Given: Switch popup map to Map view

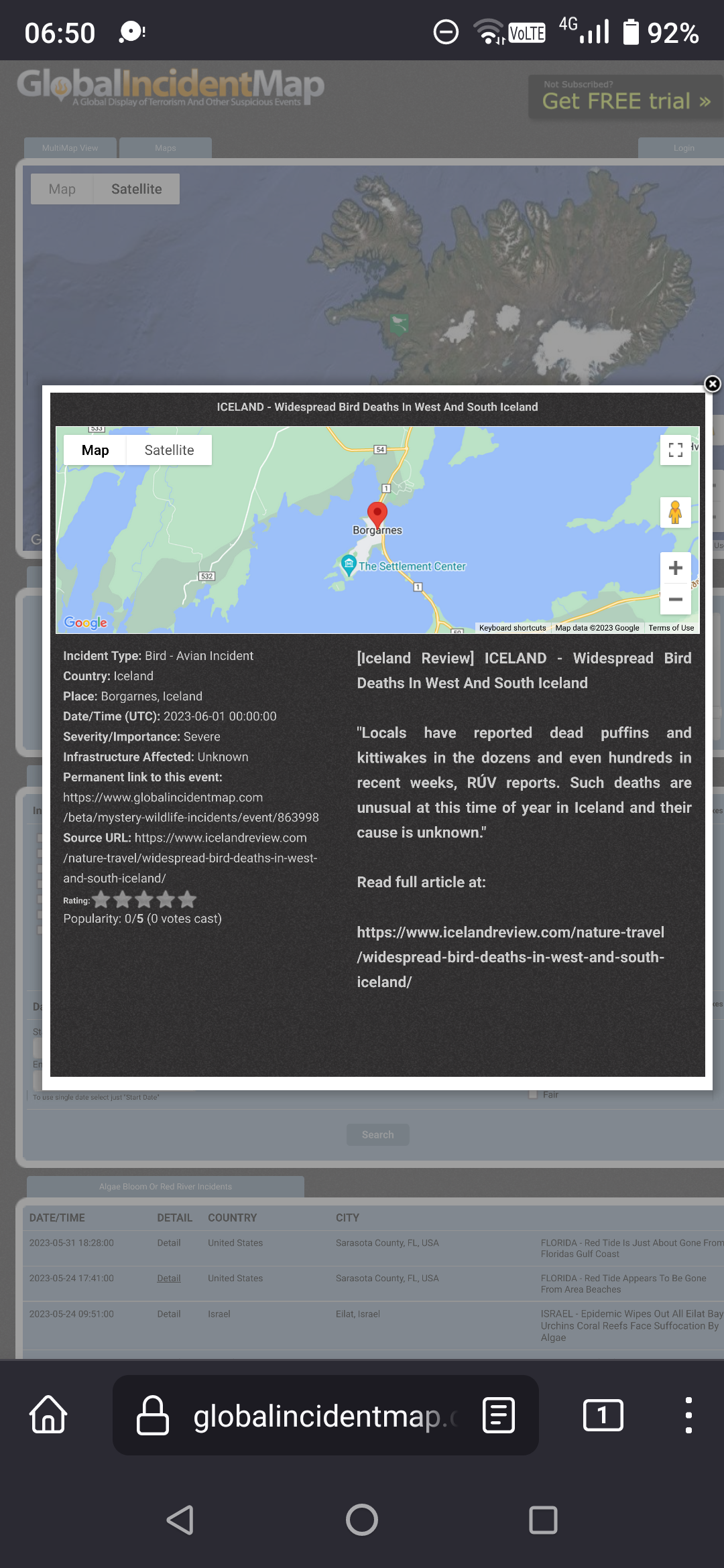Looking at the screenshot, I should click(x=95, y=450).
